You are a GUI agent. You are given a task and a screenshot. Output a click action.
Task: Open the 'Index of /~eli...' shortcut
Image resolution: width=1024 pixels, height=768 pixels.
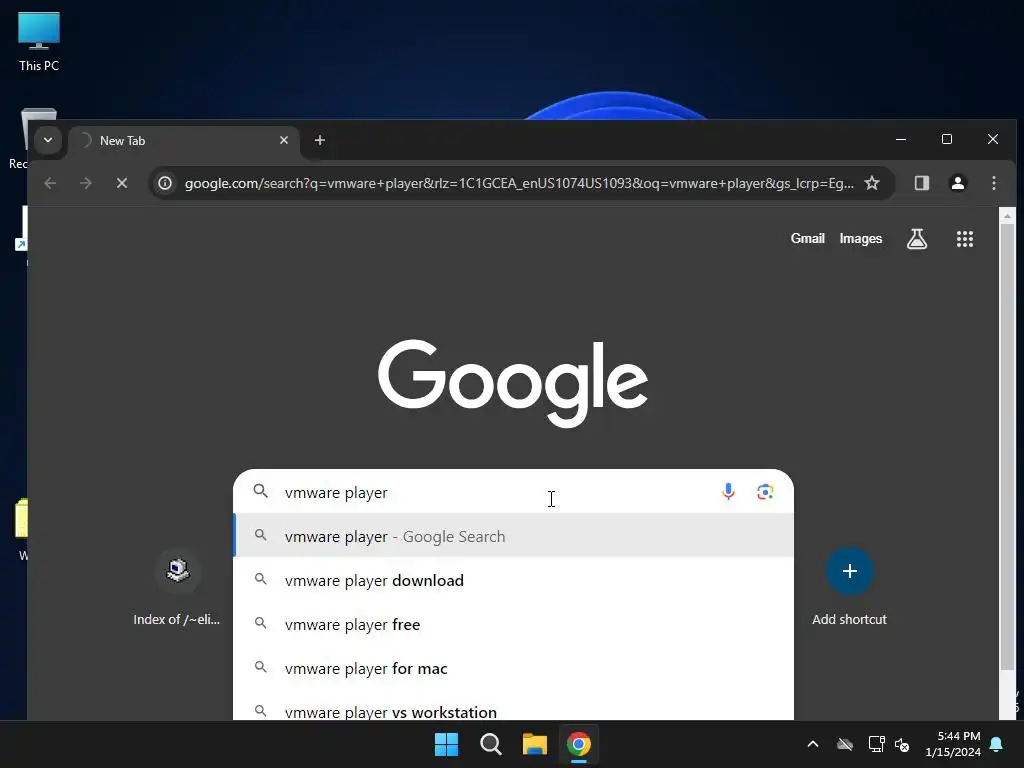pyautogui.click(x=177, y=587)
